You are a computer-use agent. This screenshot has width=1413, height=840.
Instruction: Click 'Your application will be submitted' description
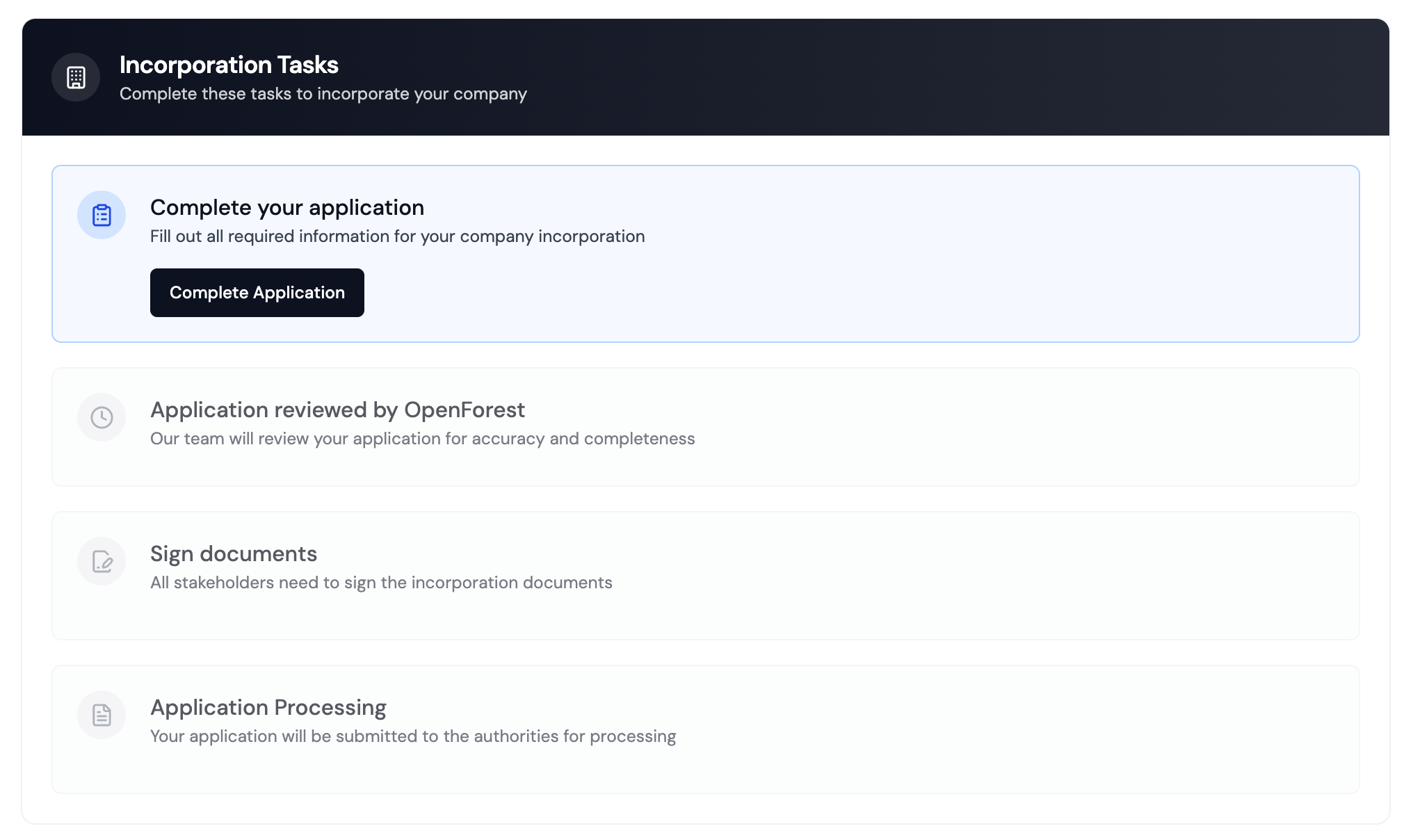pyautogui.click(x=413, y=736)
